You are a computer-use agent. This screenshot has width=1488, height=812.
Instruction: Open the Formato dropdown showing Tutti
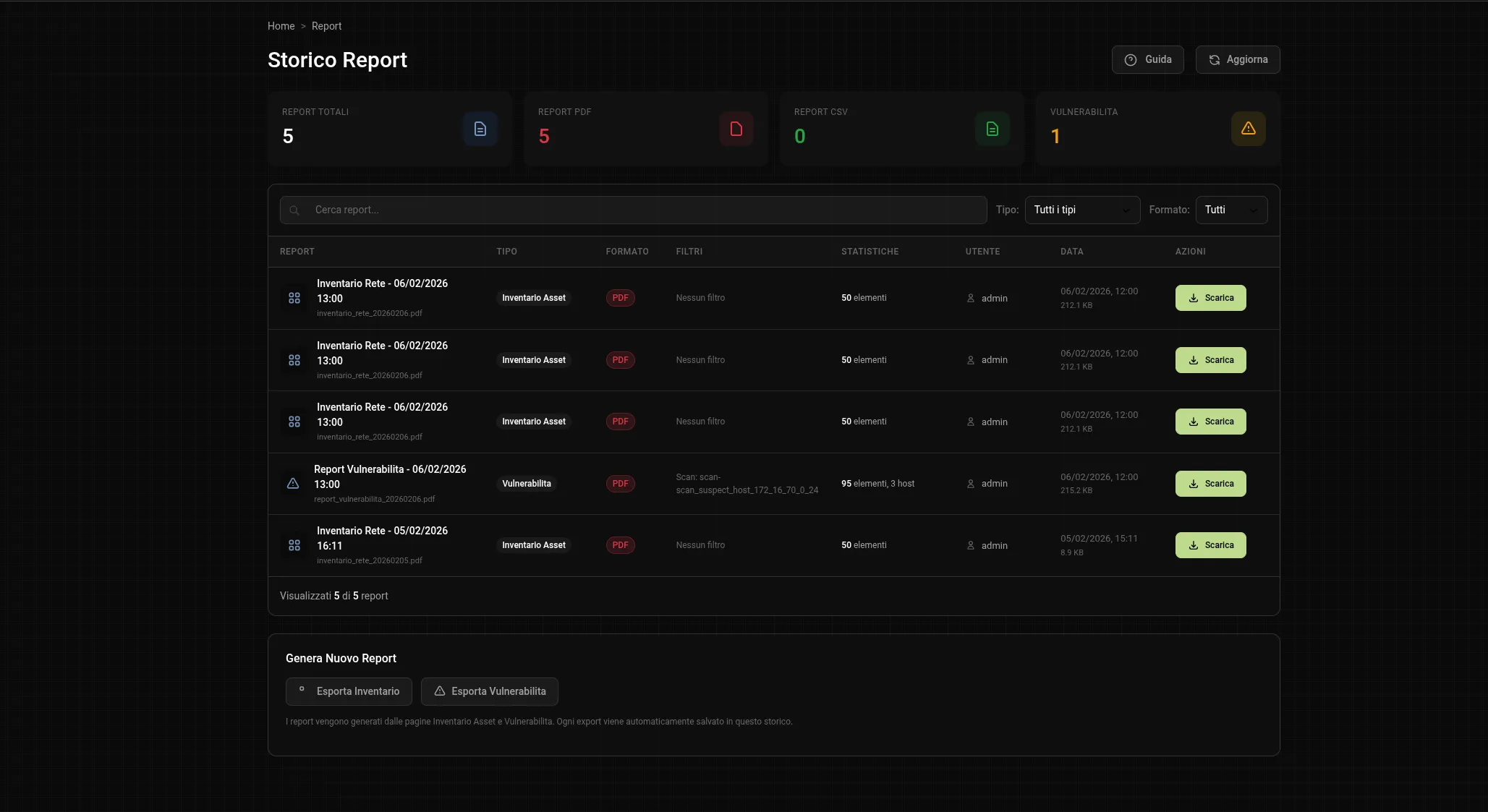coord(1230,210)
